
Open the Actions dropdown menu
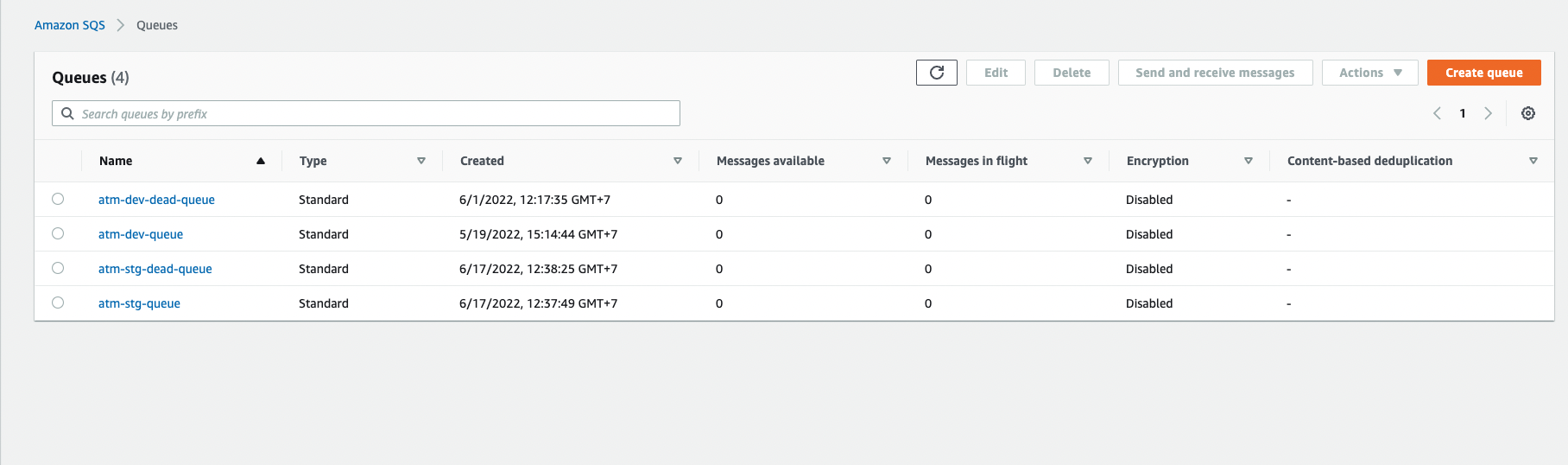(x=1369, y=73)
